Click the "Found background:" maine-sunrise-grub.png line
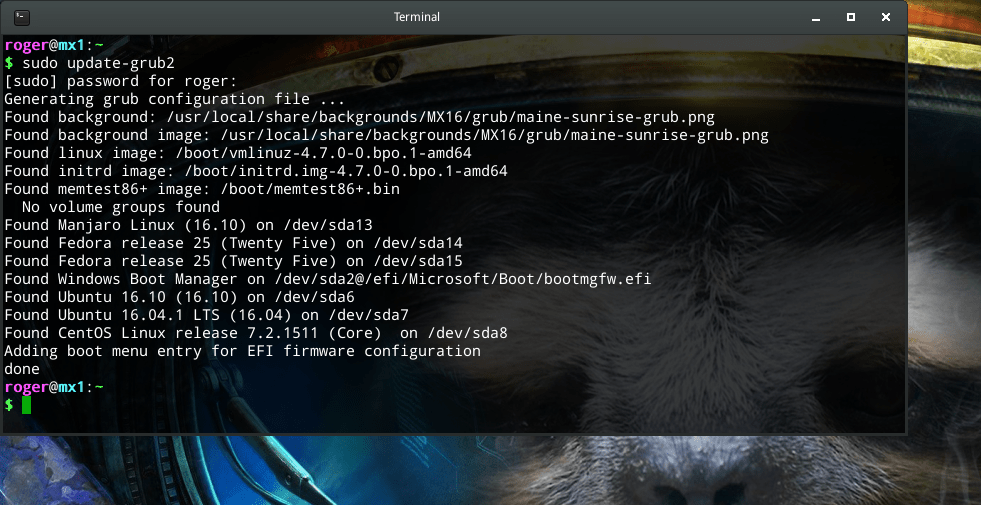This screenshot has width=981, height=505. click(x=359, y=117)
